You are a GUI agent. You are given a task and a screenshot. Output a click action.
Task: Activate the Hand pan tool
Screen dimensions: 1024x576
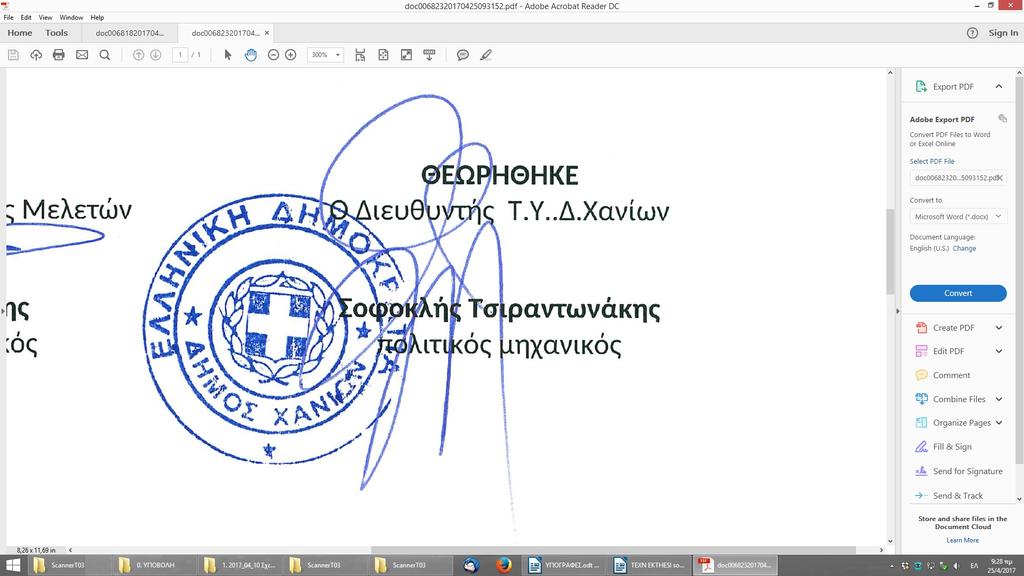pos(251,55)
